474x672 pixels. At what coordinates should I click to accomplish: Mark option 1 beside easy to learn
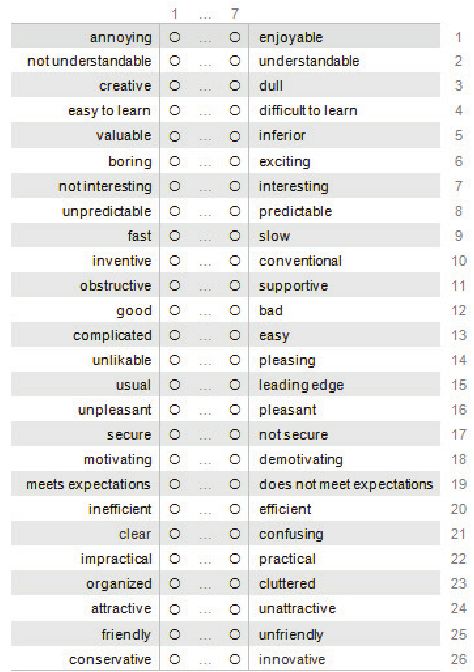[174, 111]
